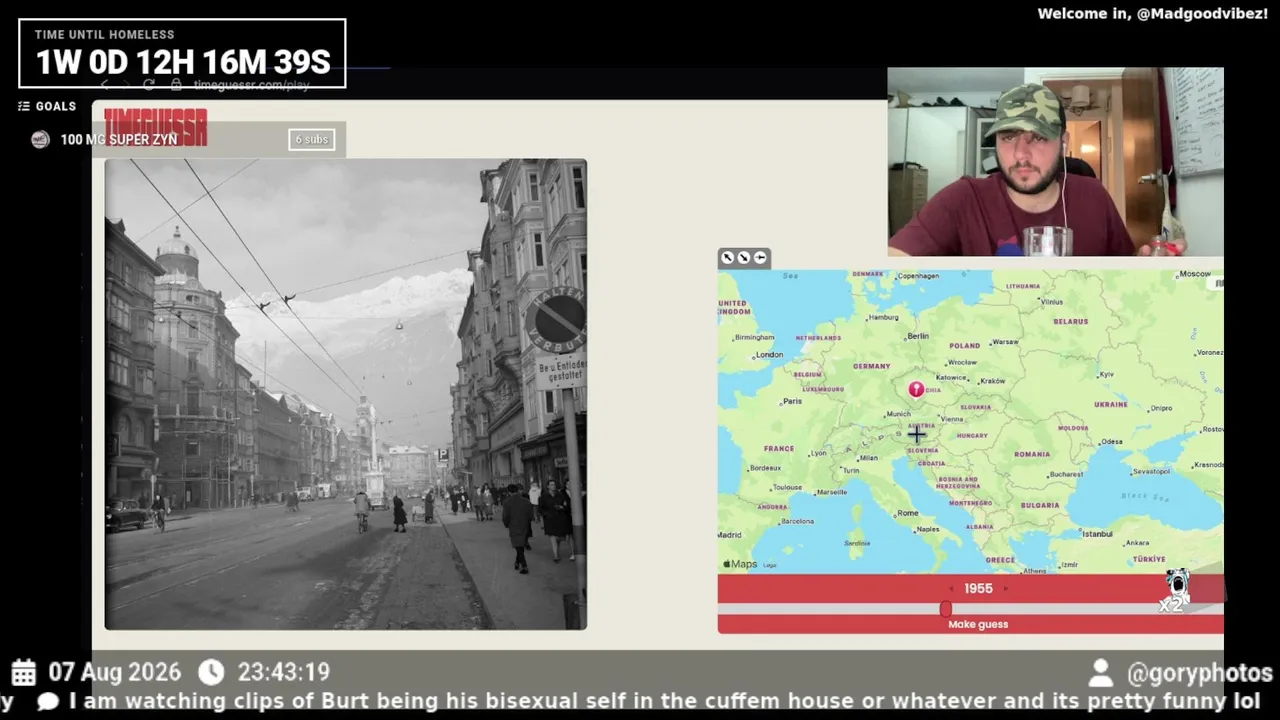This screenshot has width=1280, height=720.
Task: Click the 100 MG SUPER ZYN goal
Action: point(119,139)
